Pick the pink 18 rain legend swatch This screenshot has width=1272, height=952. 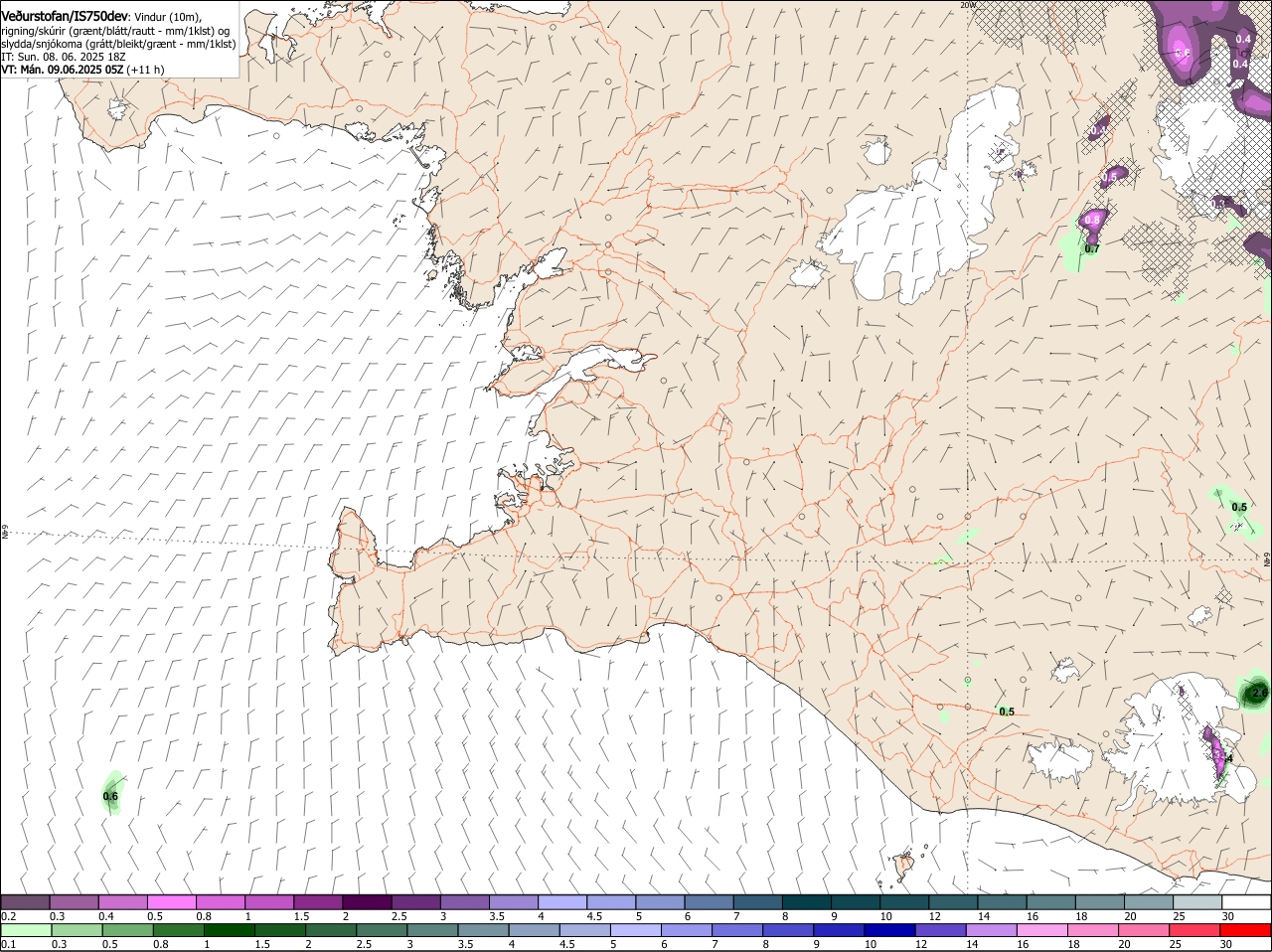coord(1091,930)
